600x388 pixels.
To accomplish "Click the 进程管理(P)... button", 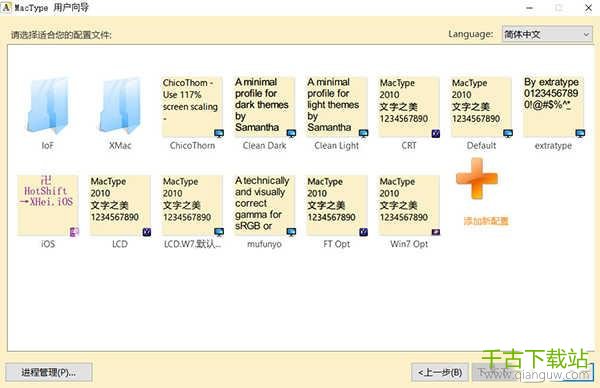I will 49,372.
